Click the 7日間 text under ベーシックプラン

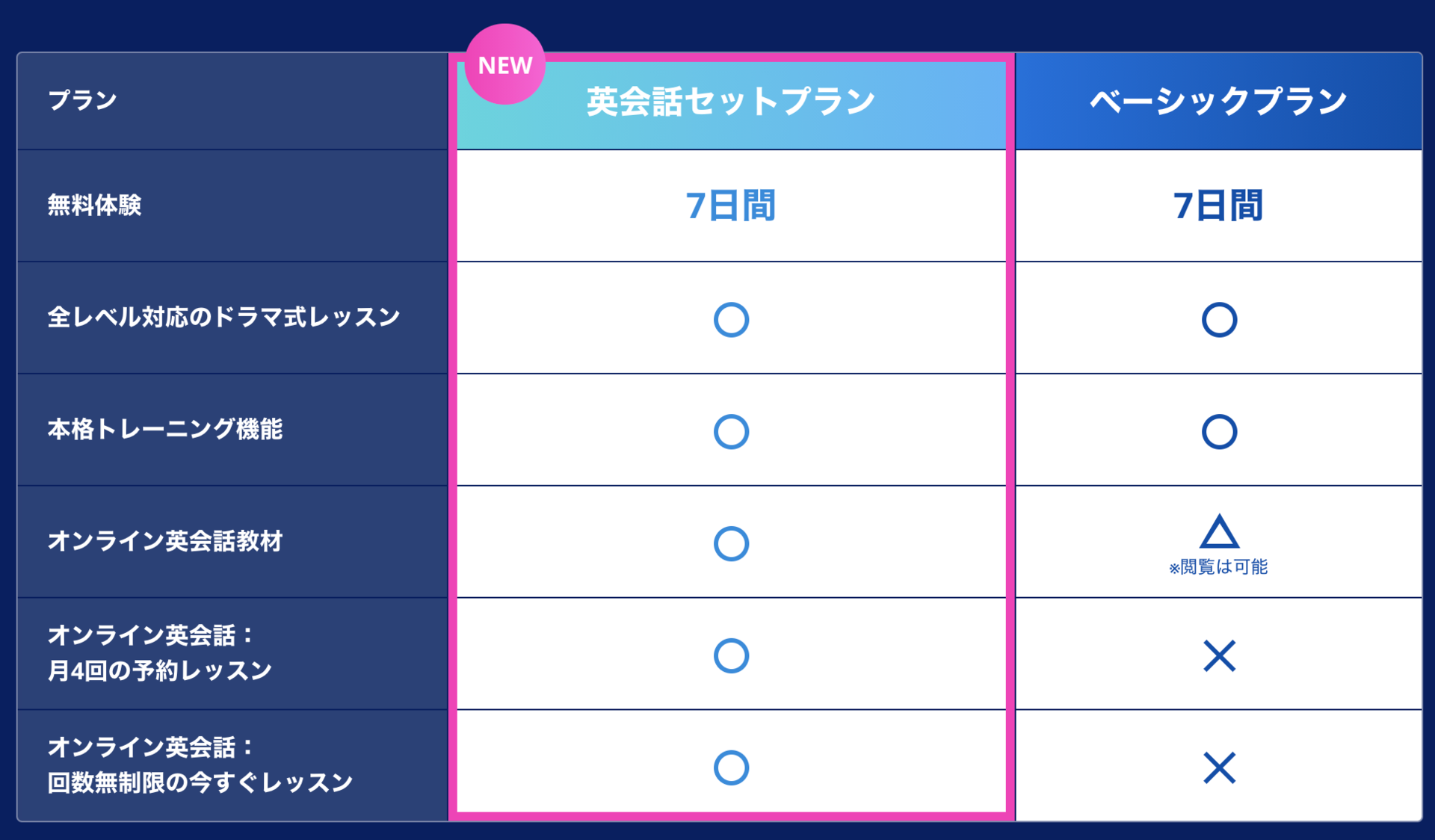click(x=1219, y=206)
